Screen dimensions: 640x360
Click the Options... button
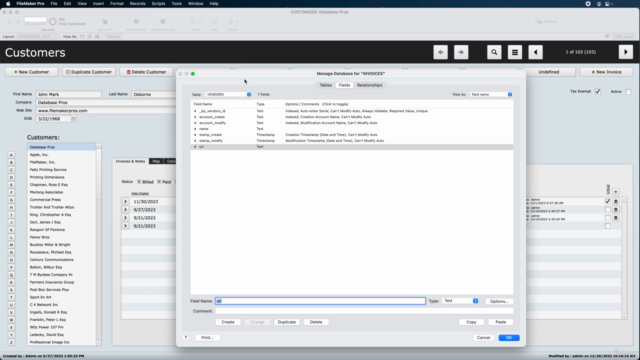[499, 301]
